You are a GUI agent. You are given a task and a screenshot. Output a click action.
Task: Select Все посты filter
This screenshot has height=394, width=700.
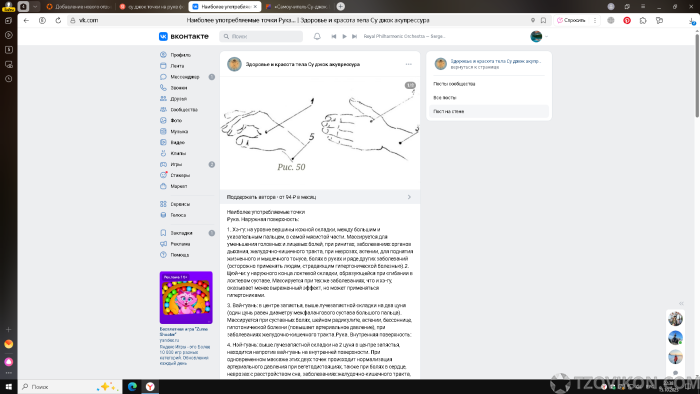[445, 97]
